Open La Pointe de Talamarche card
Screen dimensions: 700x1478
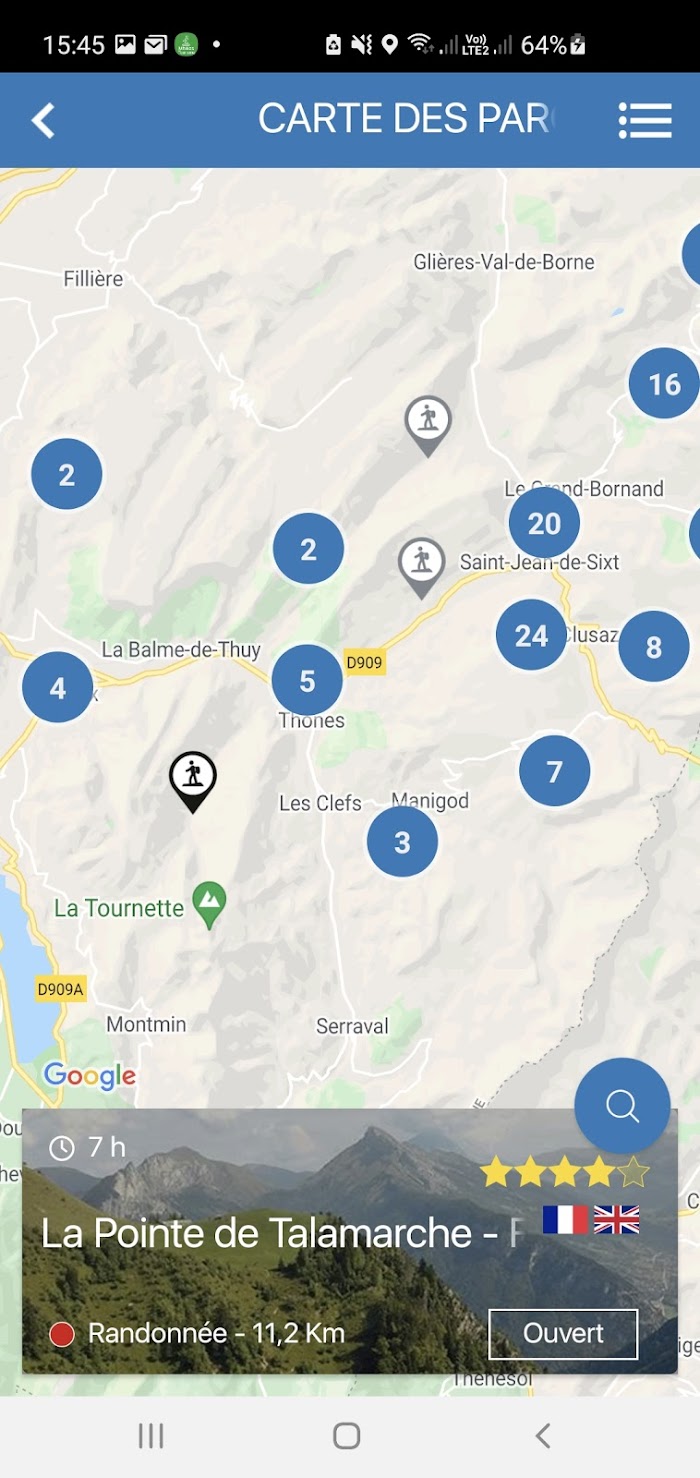[x=350, y=1241]
